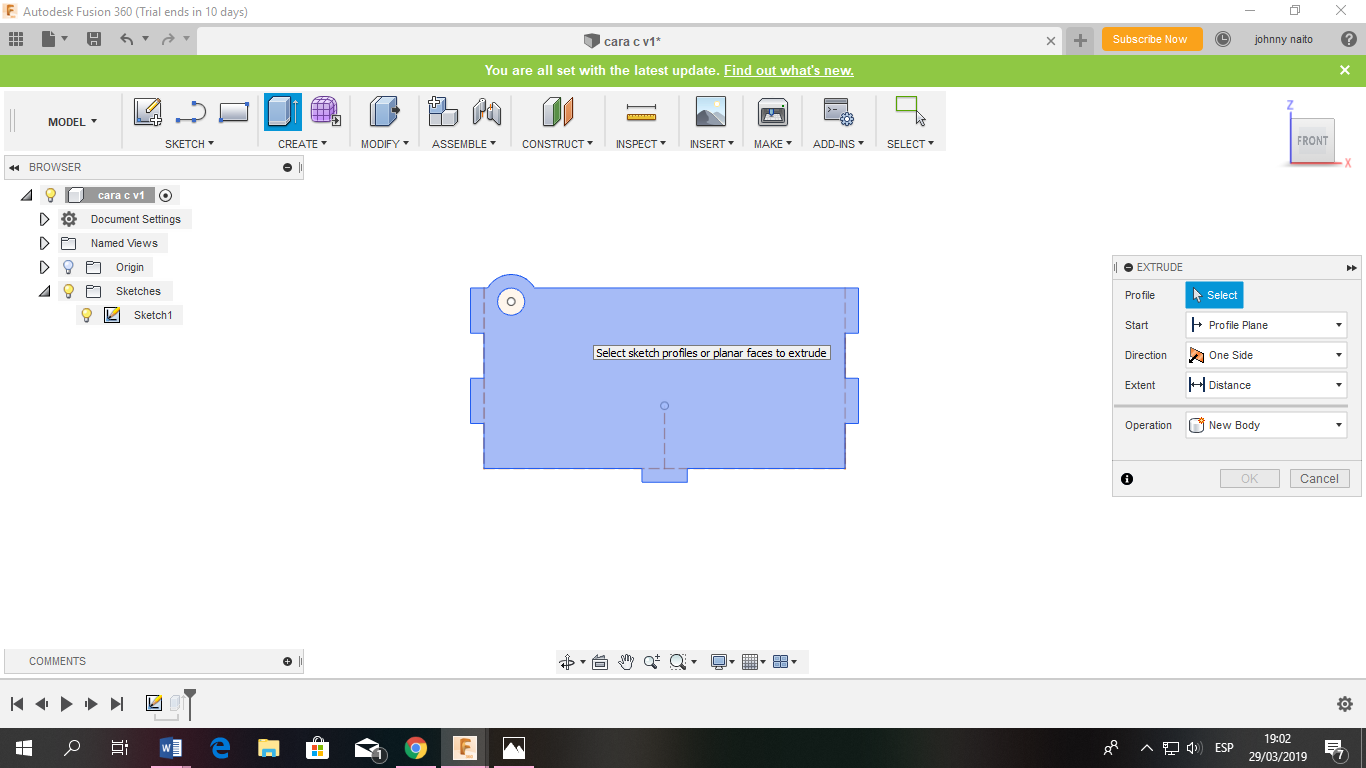Click the Orbit navigation icon
This screenshot has height=768, width=1366.
click(567, 662)
